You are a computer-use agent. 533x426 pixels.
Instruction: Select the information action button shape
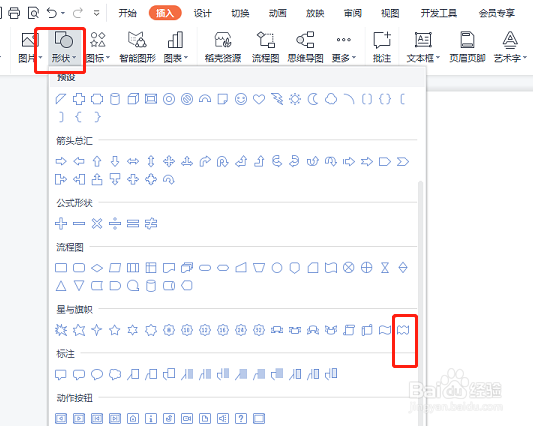click(151, 419)
